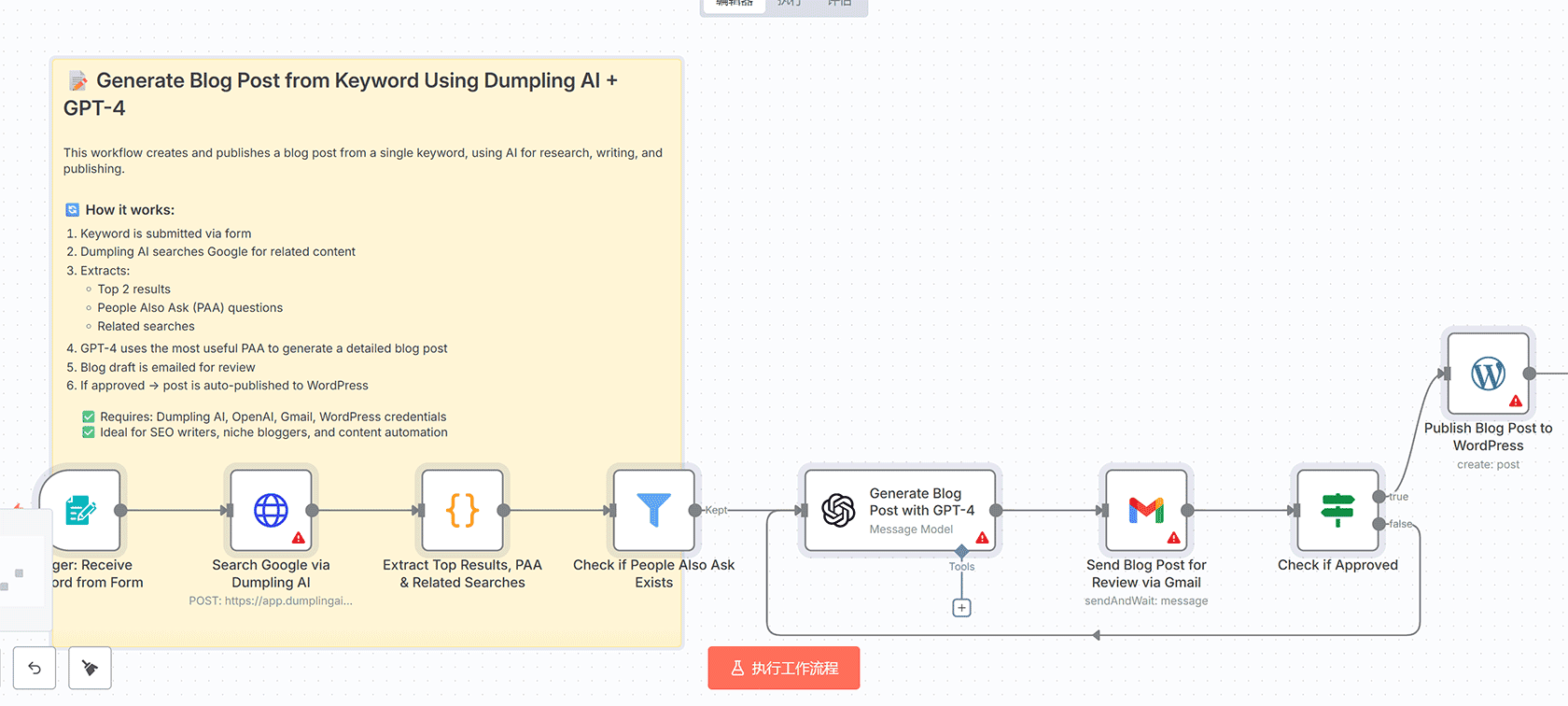
Task: Click the broom tidy-up button
Action: point(91,668)
